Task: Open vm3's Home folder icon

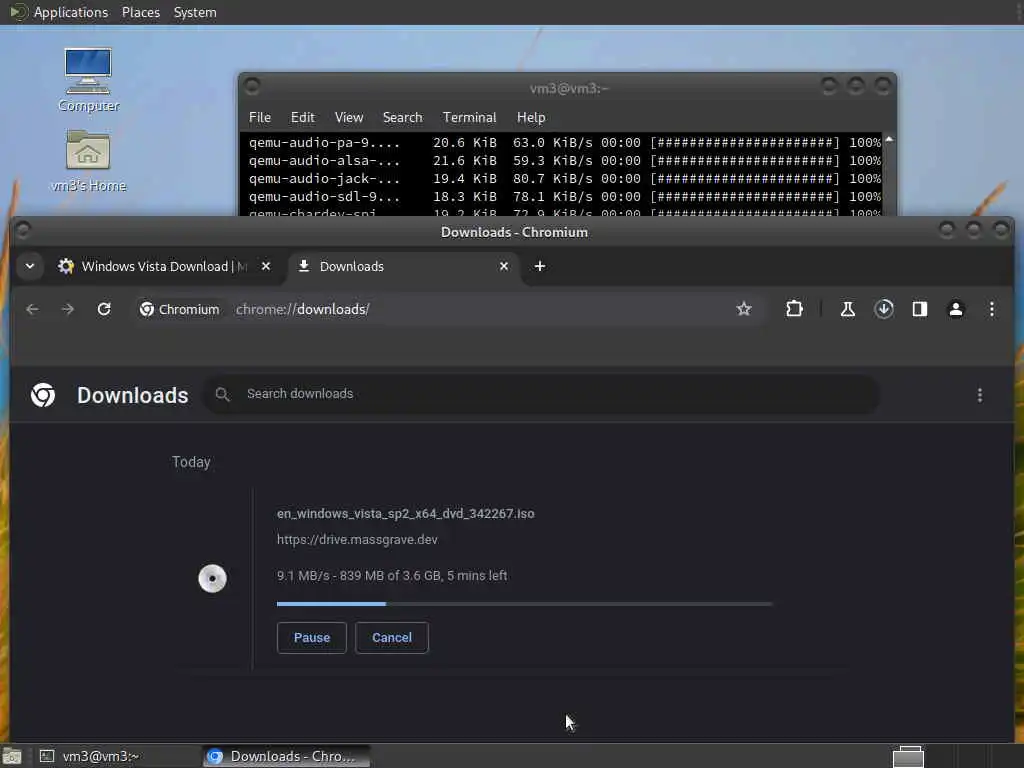Action: click(88, 161)
